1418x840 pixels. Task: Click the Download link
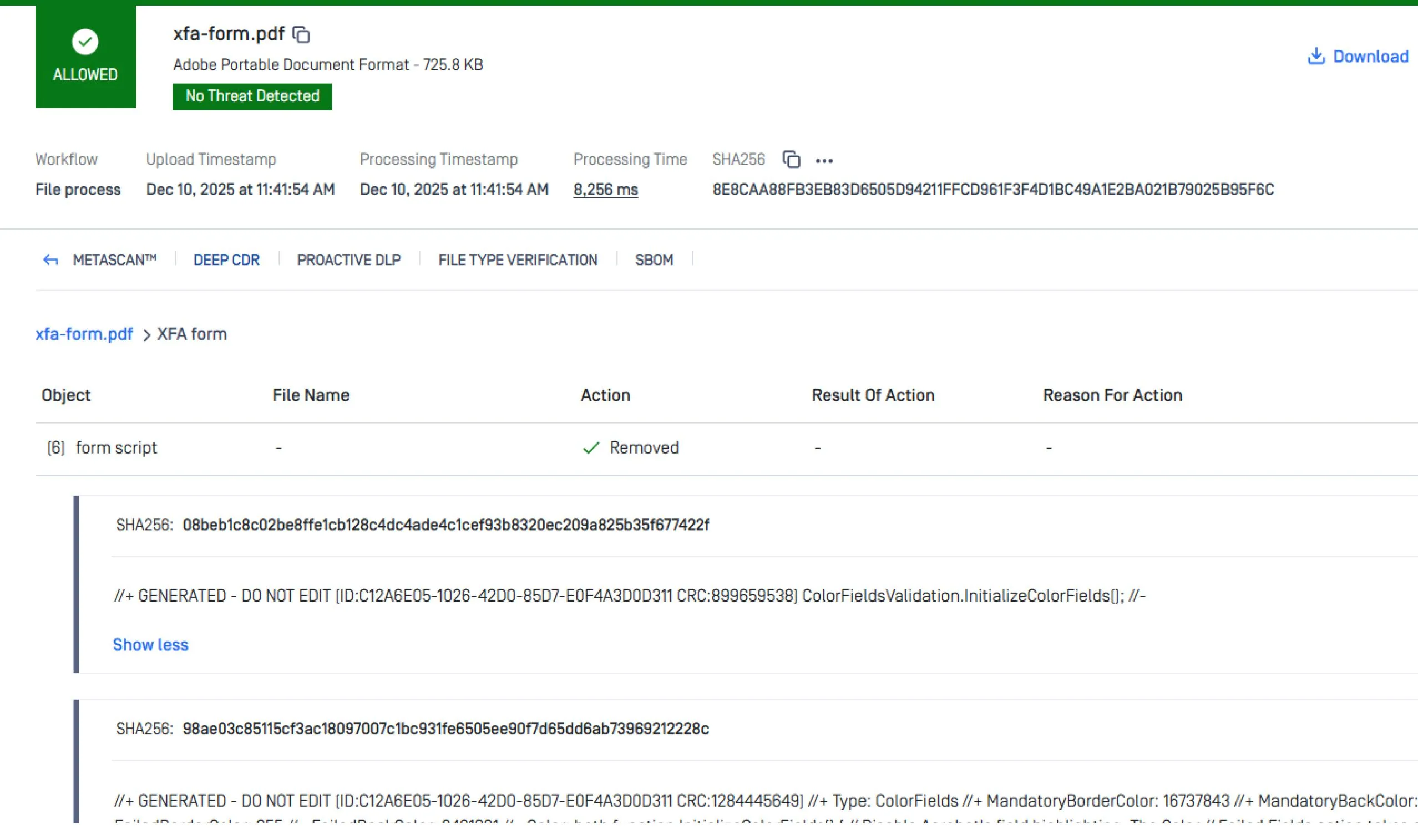[x=1370, y=57]
